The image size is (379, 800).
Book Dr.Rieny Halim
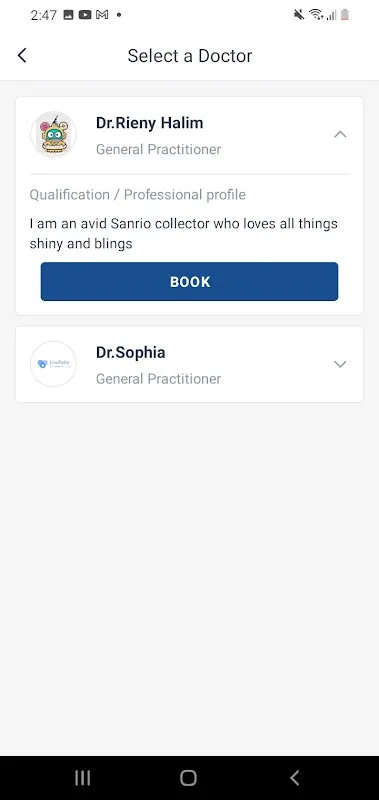[189, 282]
